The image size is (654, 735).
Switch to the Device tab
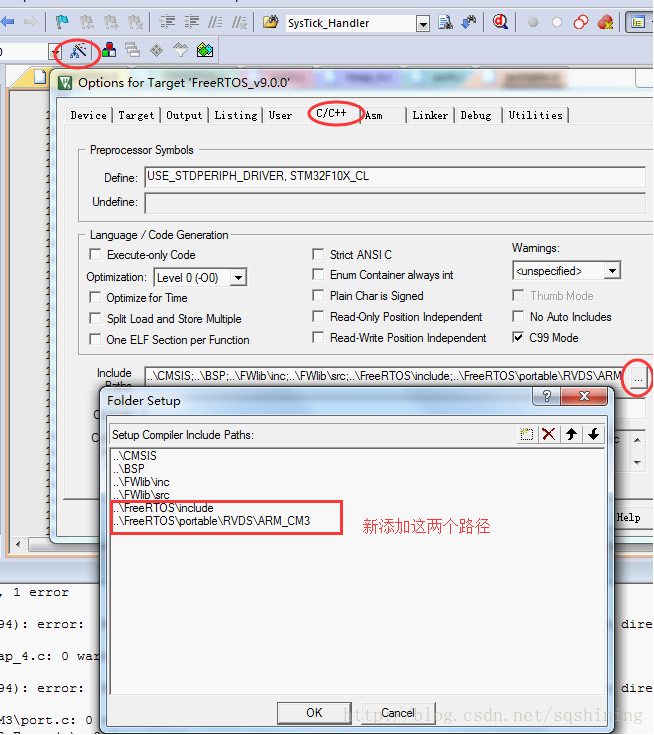[x=89, y=115]
